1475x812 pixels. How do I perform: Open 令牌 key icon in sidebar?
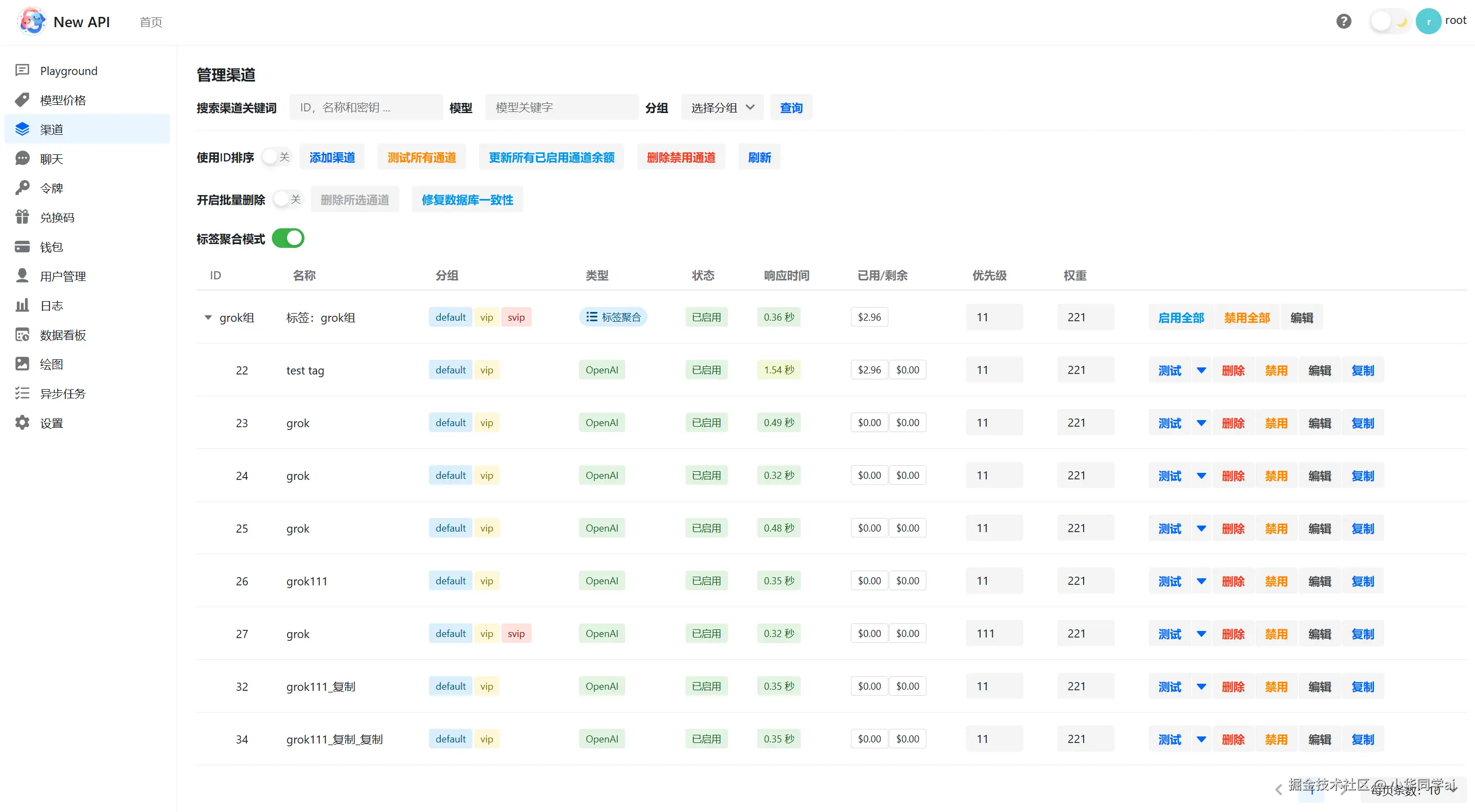[22, 188]
